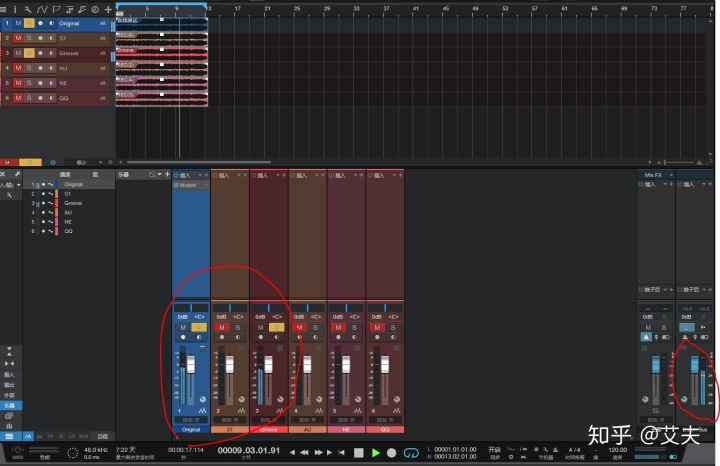Show Instruments section in mixer sidebar
Image resolution: width=720 pixels, height=466 pixels.
[x=9, y=406]
